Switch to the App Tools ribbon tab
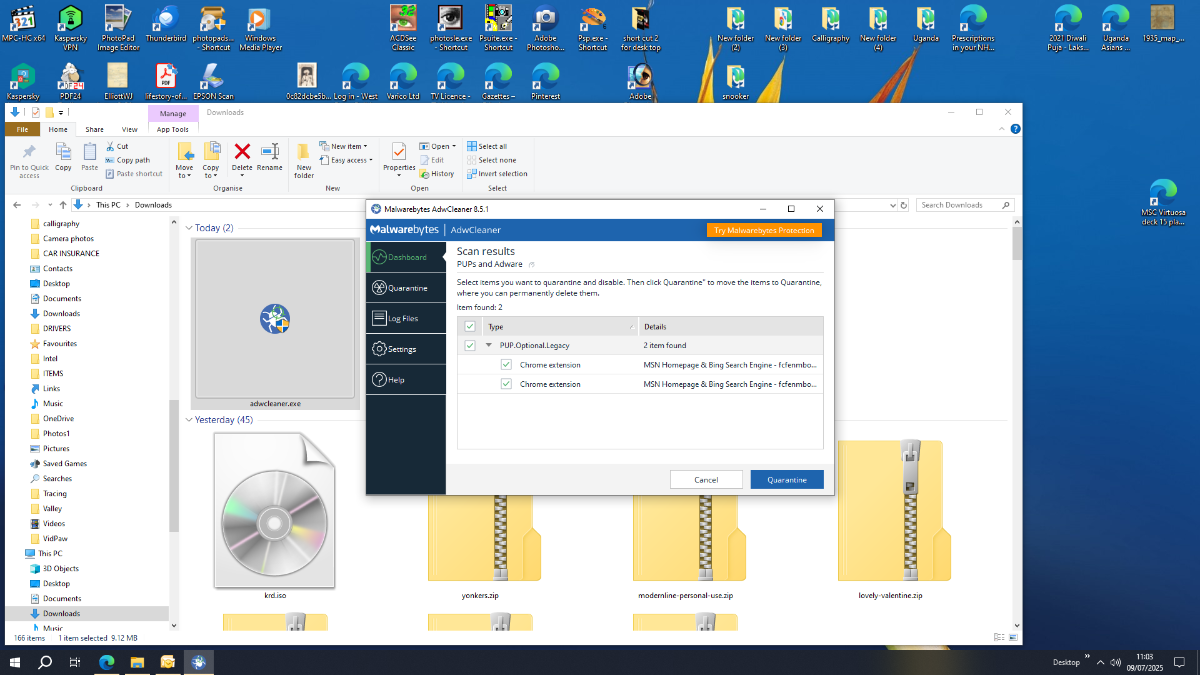Viewport: 1200px width, 675px height. pos(173,129)
